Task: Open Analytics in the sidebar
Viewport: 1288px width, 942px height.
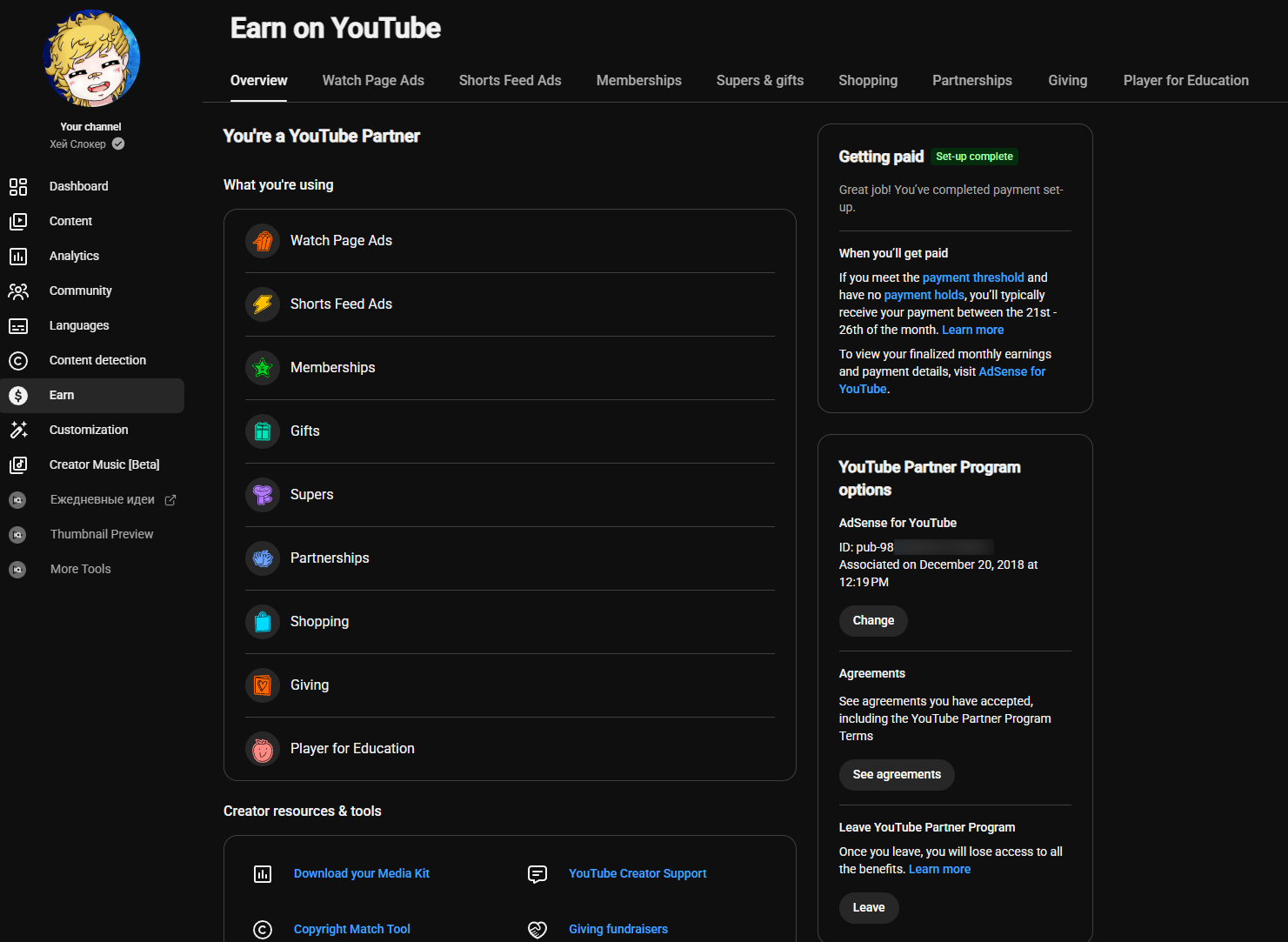Action: tap(92, 257)
